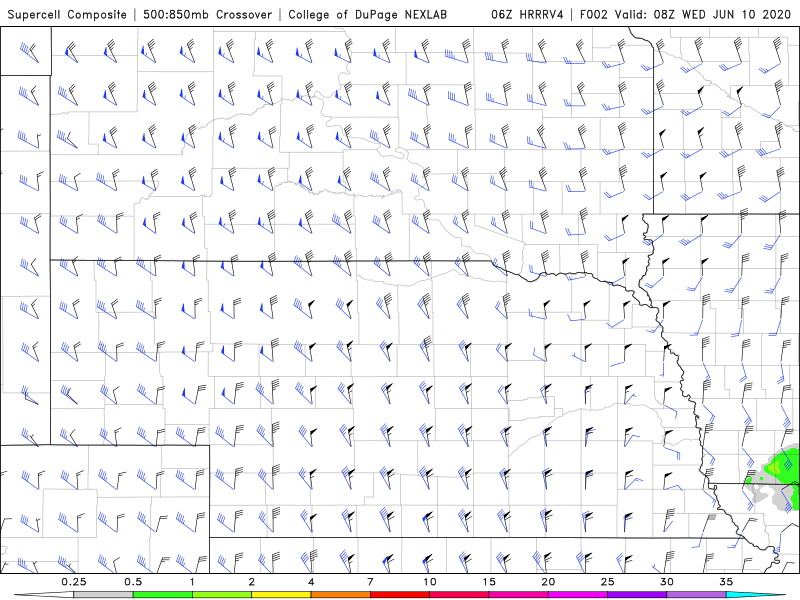Image resolution: width=800 pixels, height=600 pixels.
Task: Click the "Supercell Composite" title text
Action: pyautogui.click(x=67, y=14)
